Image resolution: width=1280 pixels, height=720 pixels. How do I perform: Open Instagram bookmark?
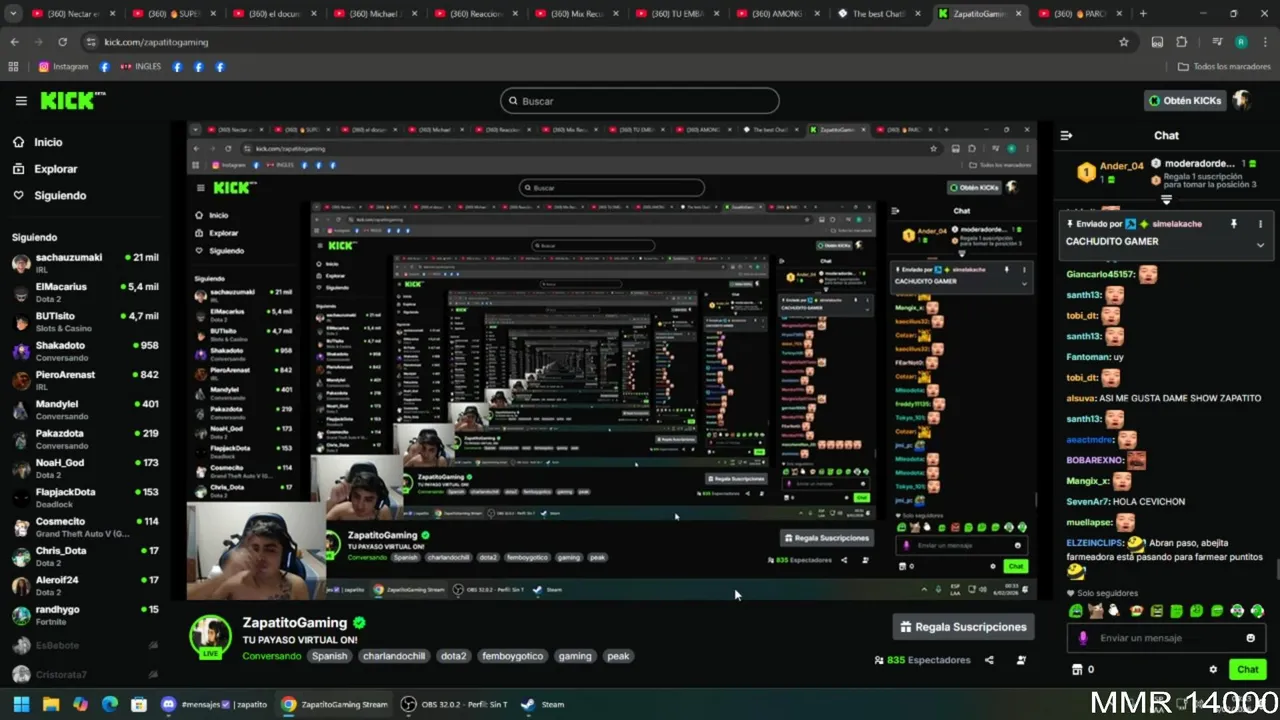pyautogui.click(x=64, y=67)
